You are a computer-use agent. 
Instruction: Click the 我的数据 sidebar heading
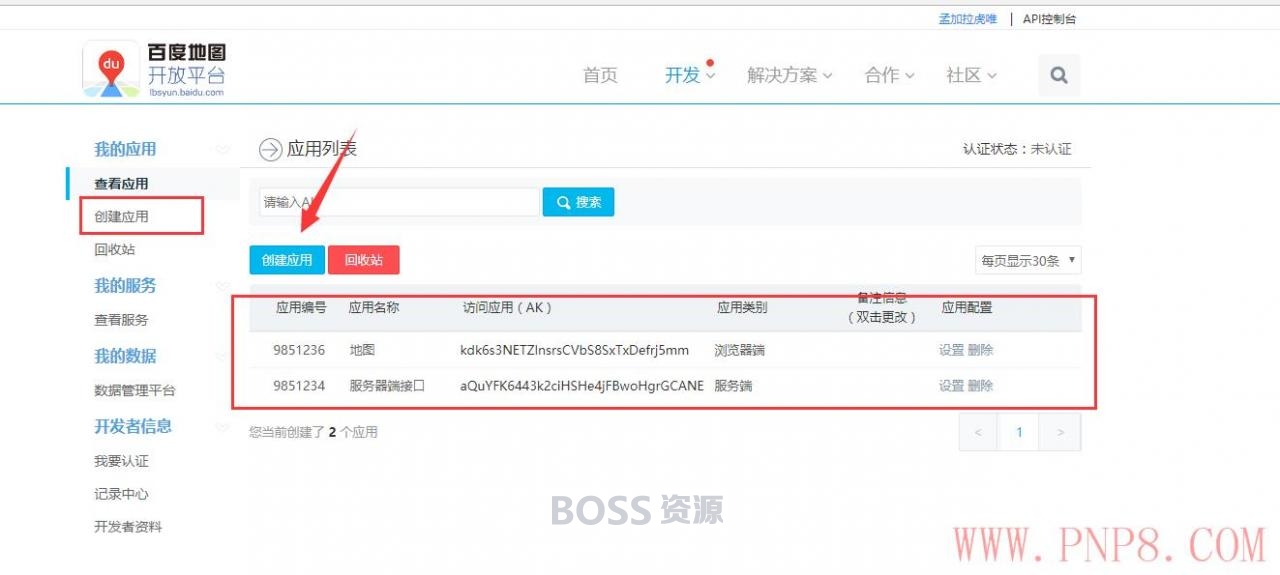point(125,355)
